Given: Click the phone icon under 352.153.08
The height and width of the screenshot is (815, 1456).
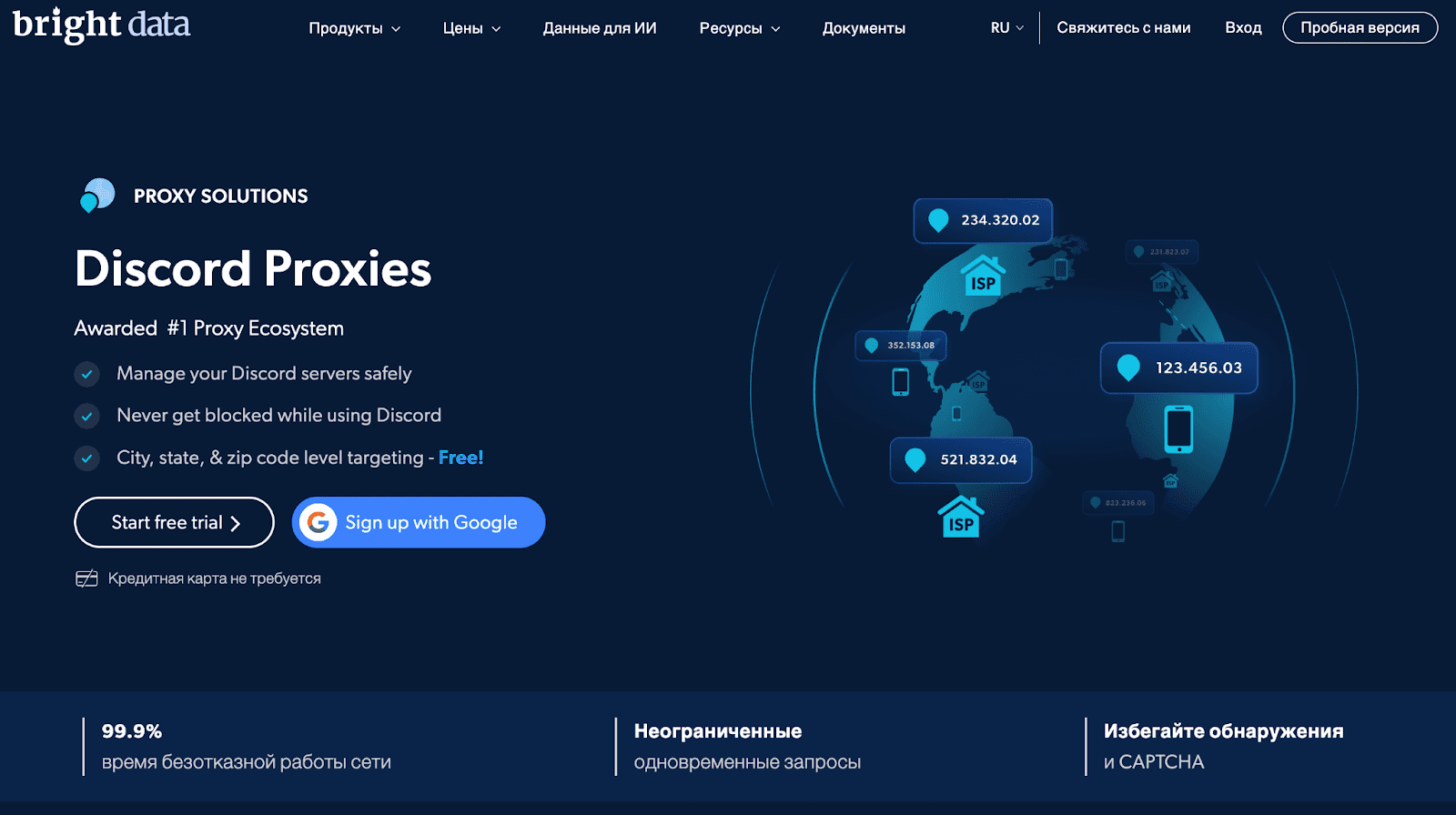Looking at the screenshot, I should coord(900,382).
